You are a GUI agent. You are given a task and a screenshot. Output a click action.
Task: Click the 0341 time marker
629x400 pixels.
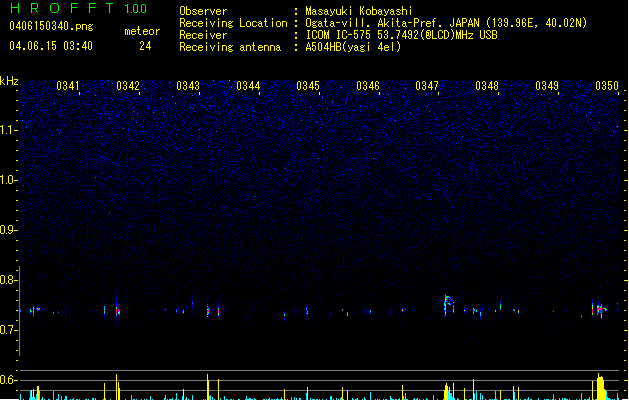coord(68,86)
